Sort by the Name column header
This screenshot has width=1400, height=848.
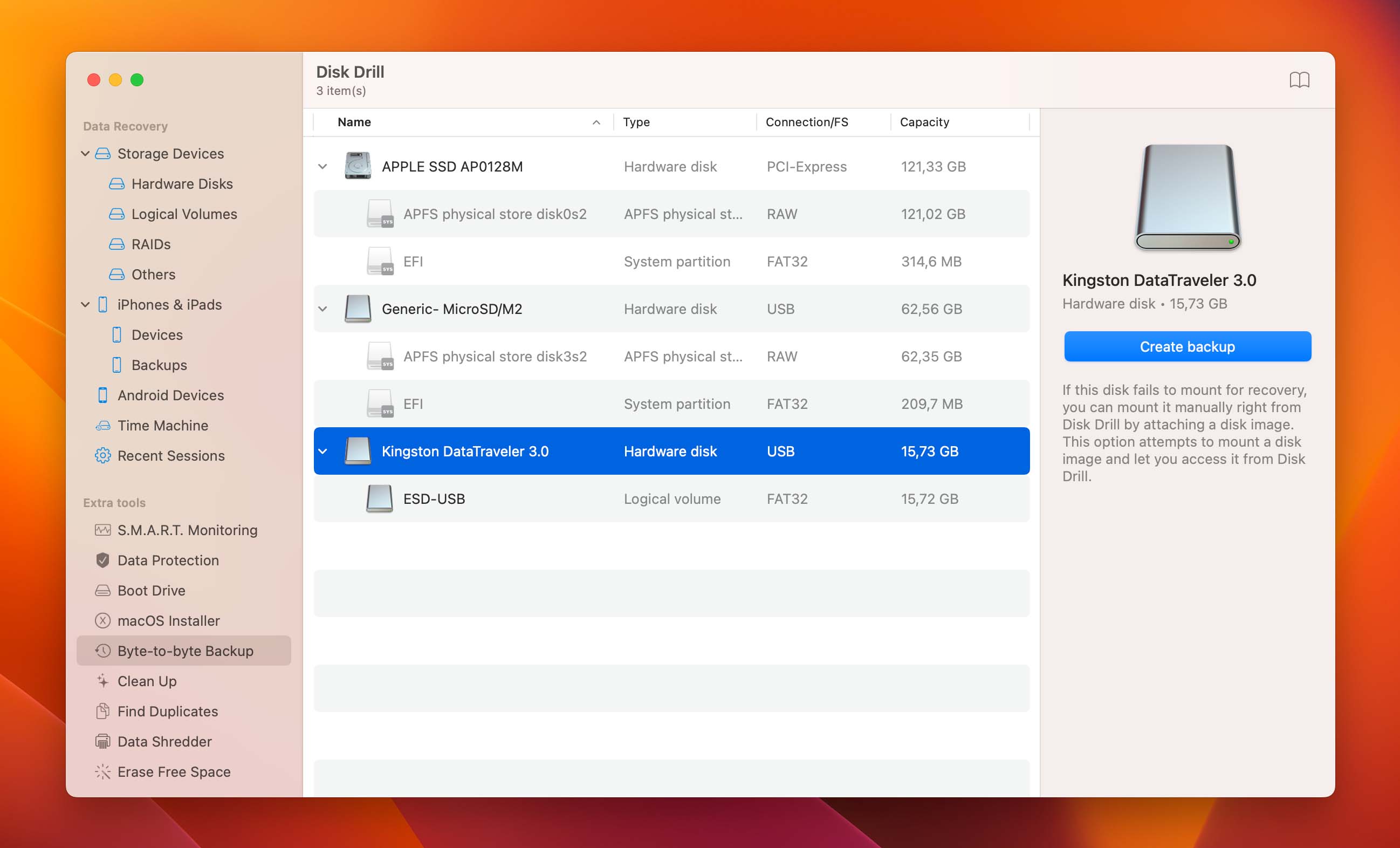(x=354, y=122)
